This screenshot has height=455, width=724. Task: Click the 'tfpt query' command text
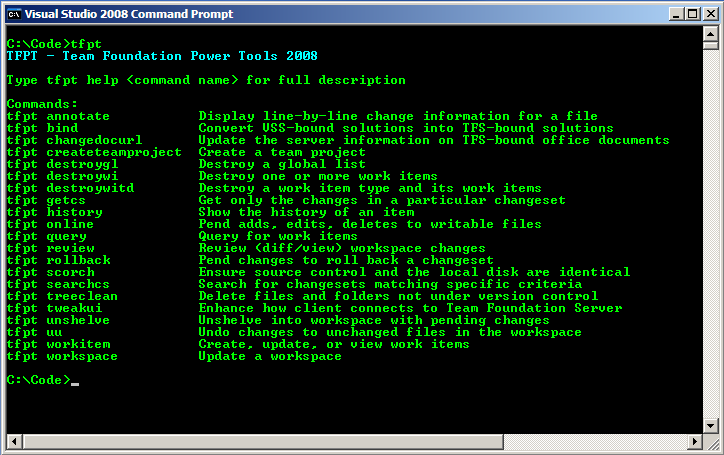[46, 236]
